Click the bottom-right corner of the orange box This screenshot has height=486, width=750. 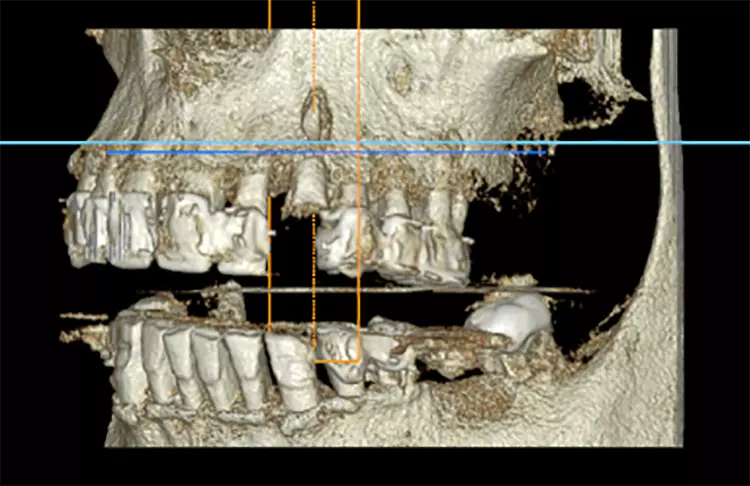(x=358, y=360)
